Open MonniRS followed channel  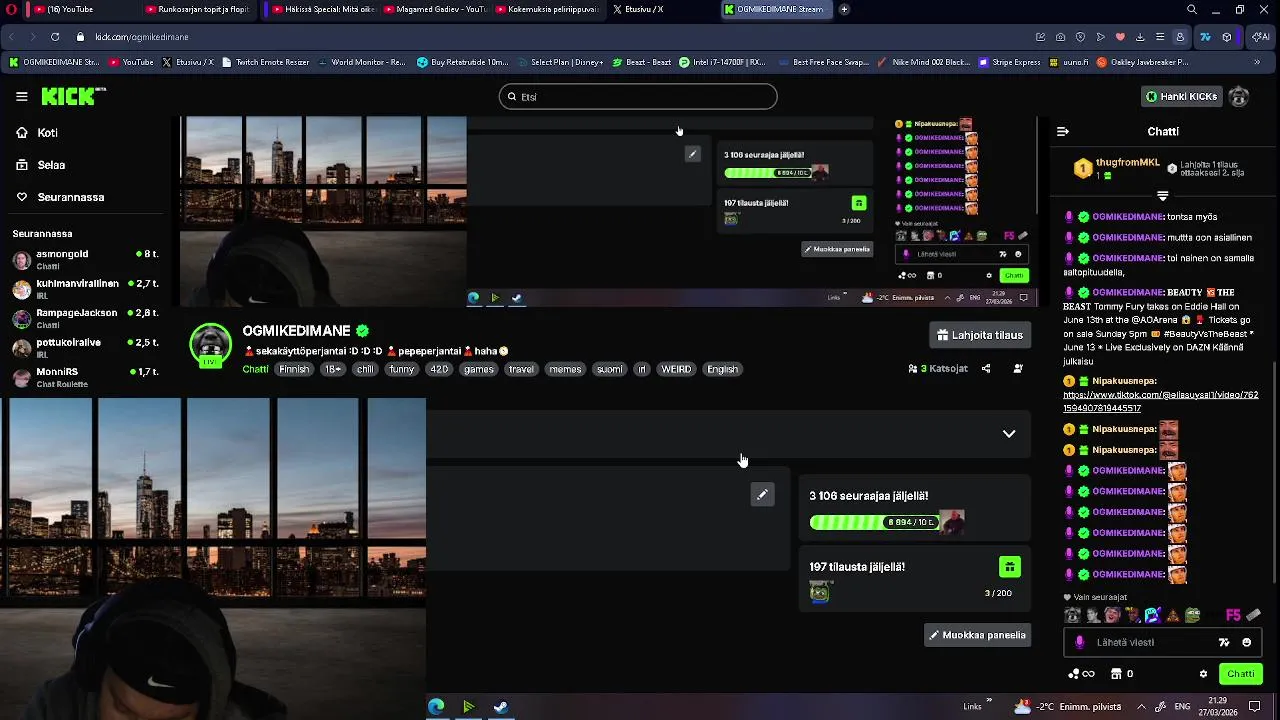pyautogui.click(x=86, y=376)
